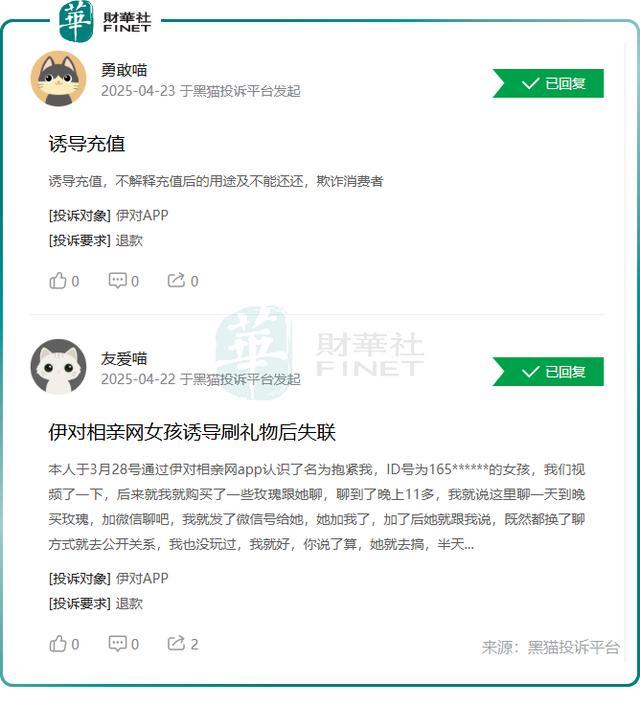Like the 伊对相亲网 complaint post

click(58, 643)
